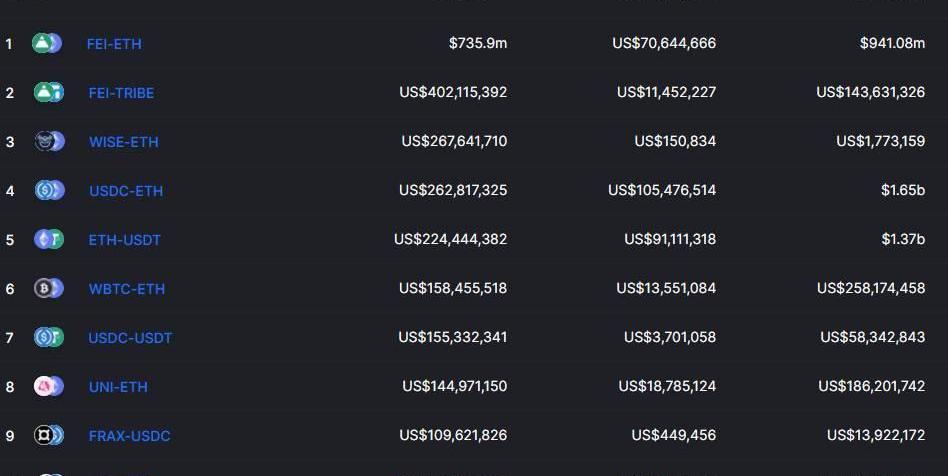Click the FEI-ETH pair token icon
The width and height of the screenshot is (948, 476).
click(47, 43)
